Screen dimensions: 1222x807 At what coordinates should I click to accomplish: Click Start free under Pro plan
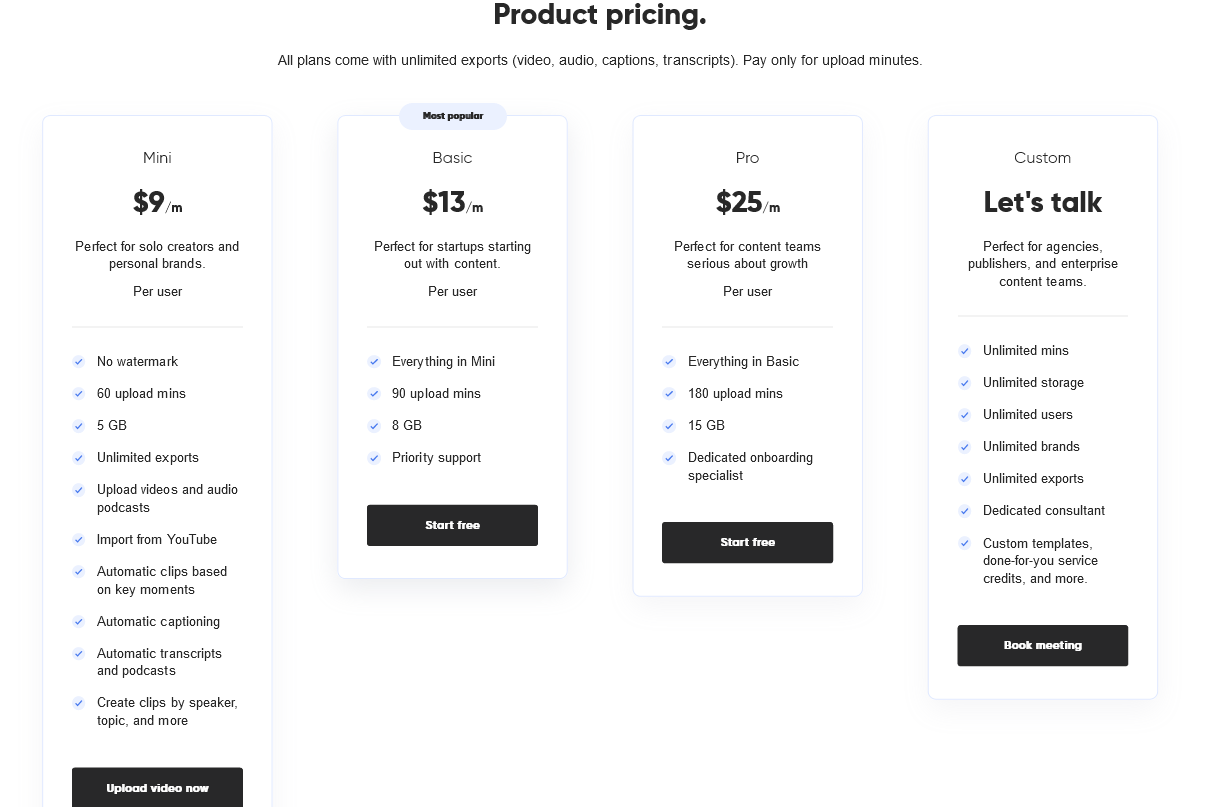[747, 542]
